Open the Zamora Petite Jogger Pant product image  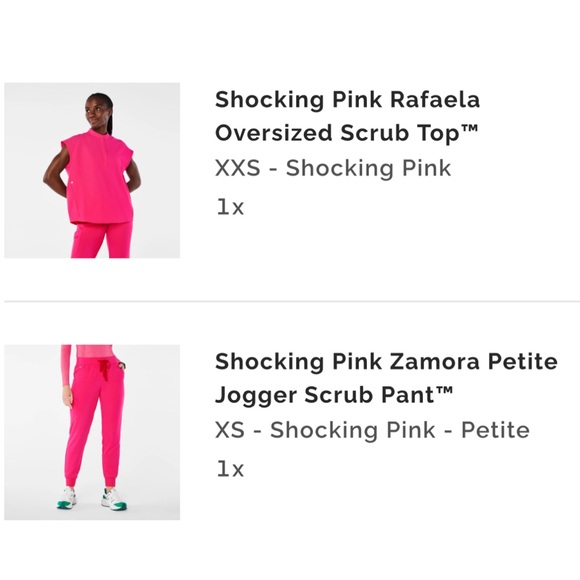point(92,432)
